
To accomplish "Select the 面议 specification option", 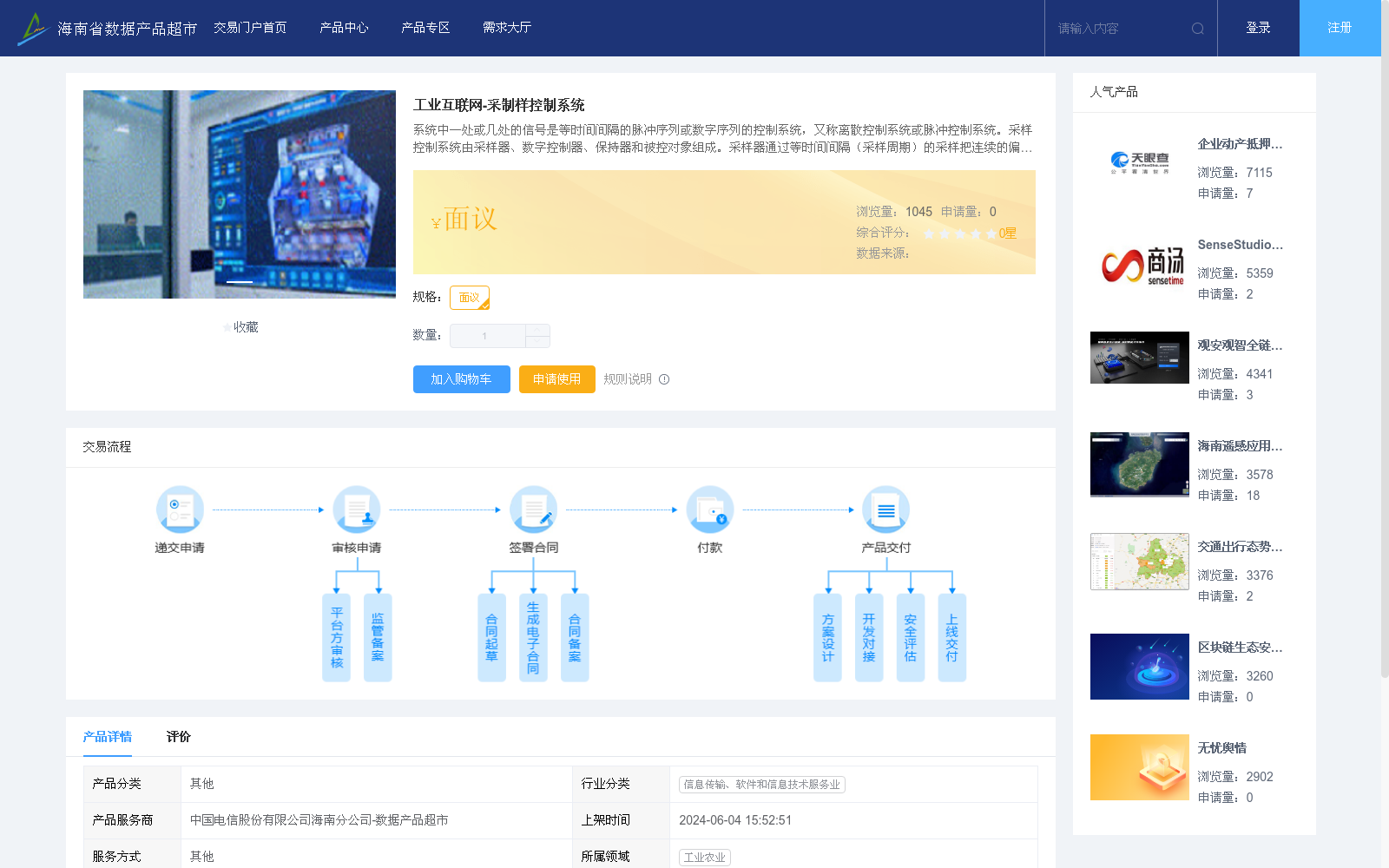I will pos(470,298).
